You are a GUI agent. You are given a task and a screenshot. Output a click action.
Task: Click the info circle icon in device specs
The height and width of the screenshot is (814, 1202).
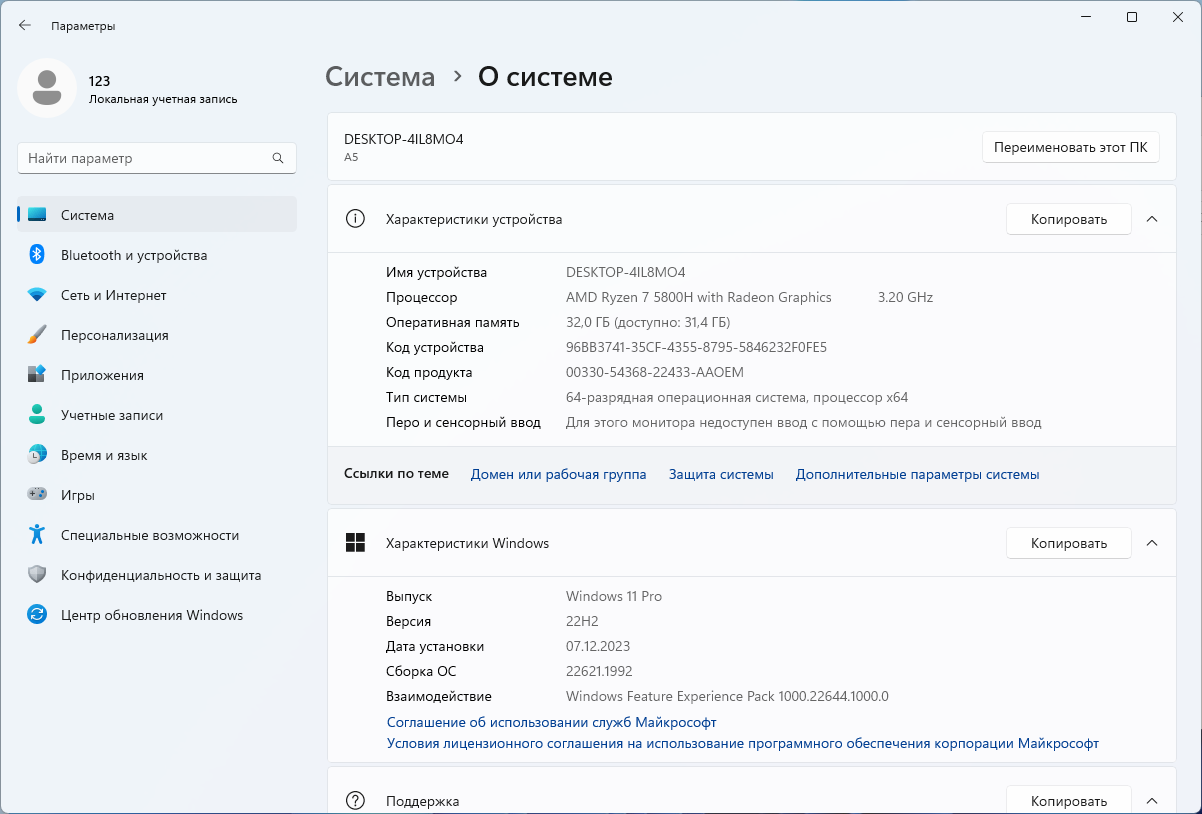tap(355, 219)
